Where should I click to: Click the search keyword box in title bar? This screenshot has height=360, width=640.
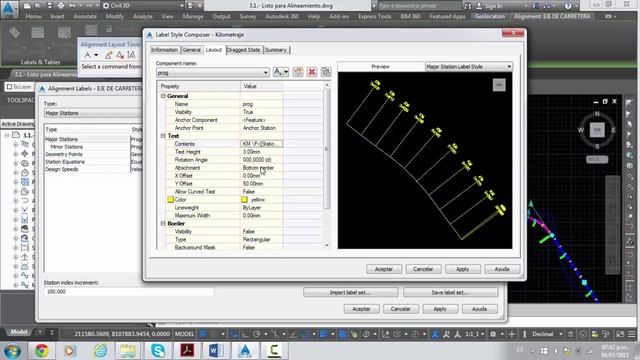click(x=419, y=6)
